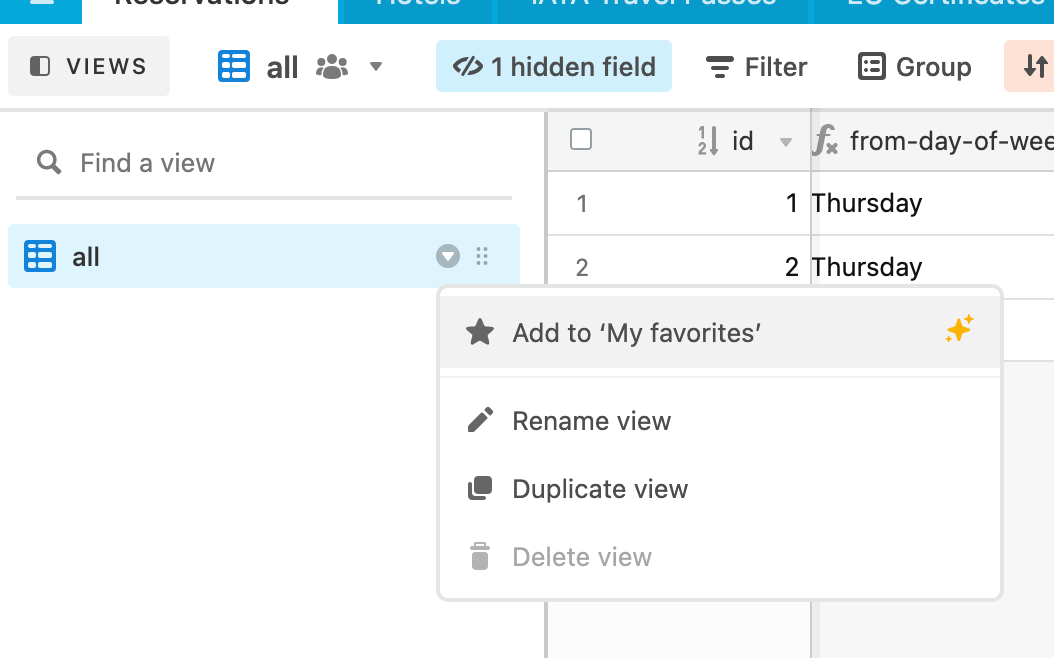Click the hidden-field eye-slash icon
Viewport: 1054px width, 658px height.
[x=468, y=66]
